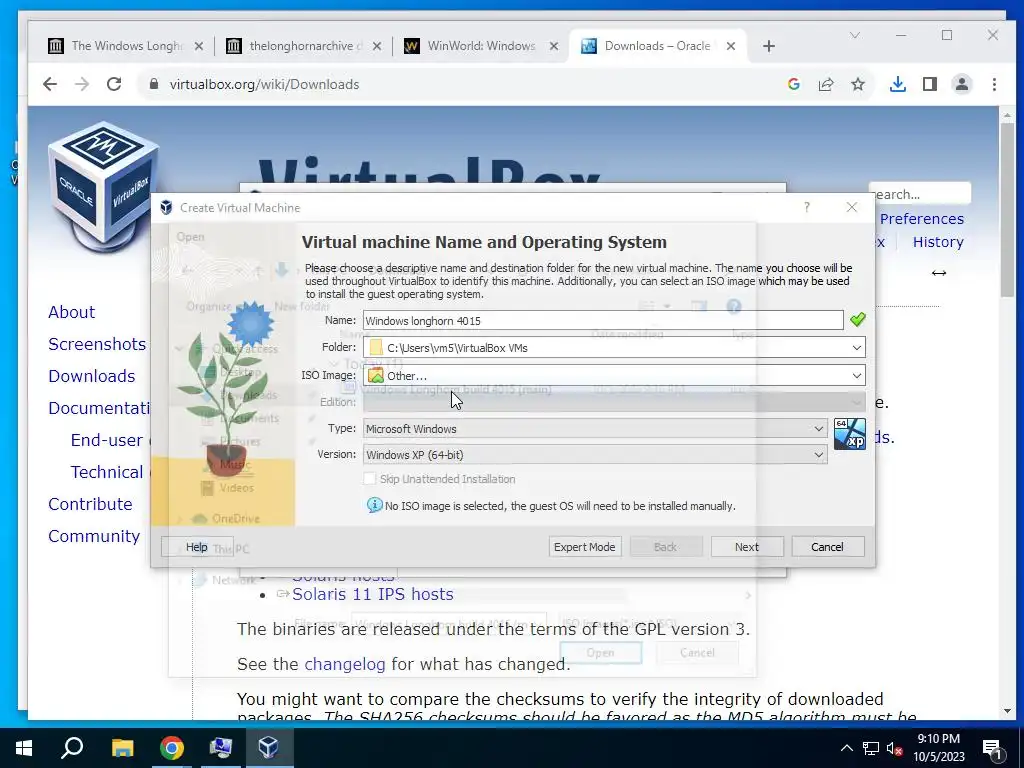The image size is (1024, 768).
Task: Switch to thelonghornarchive tab
Action: [x=305, y=46]
